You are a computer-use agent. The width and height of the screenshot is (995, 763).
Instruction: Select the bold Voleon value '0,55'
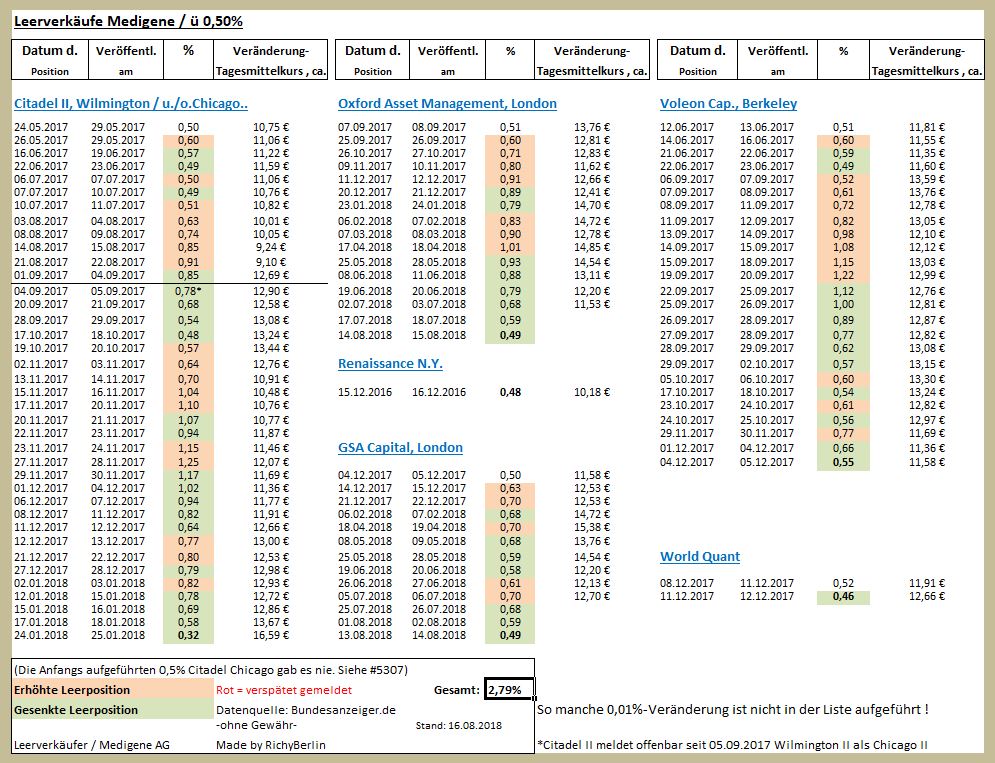point(843,462)
